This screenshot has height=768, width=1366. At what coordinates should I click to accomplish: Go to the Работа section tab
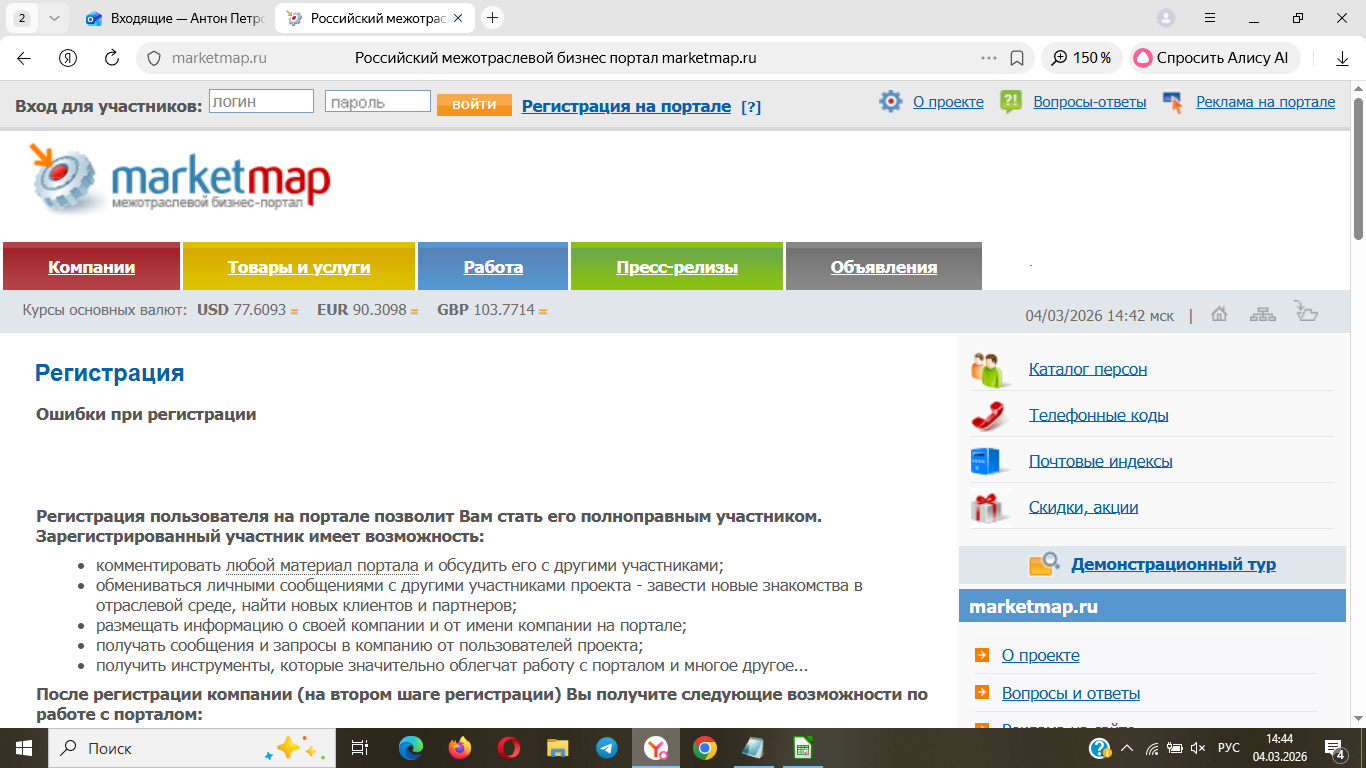point(493,267)
